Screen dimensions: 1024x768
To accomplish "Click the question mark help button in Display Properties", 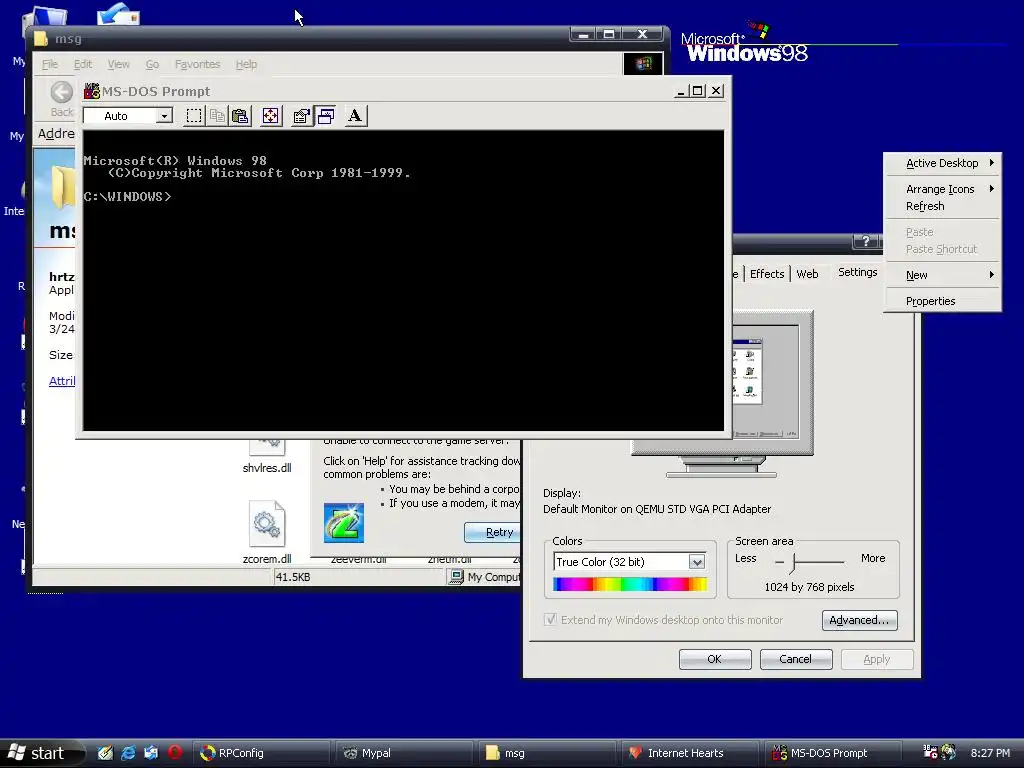I will coord(866,241).
